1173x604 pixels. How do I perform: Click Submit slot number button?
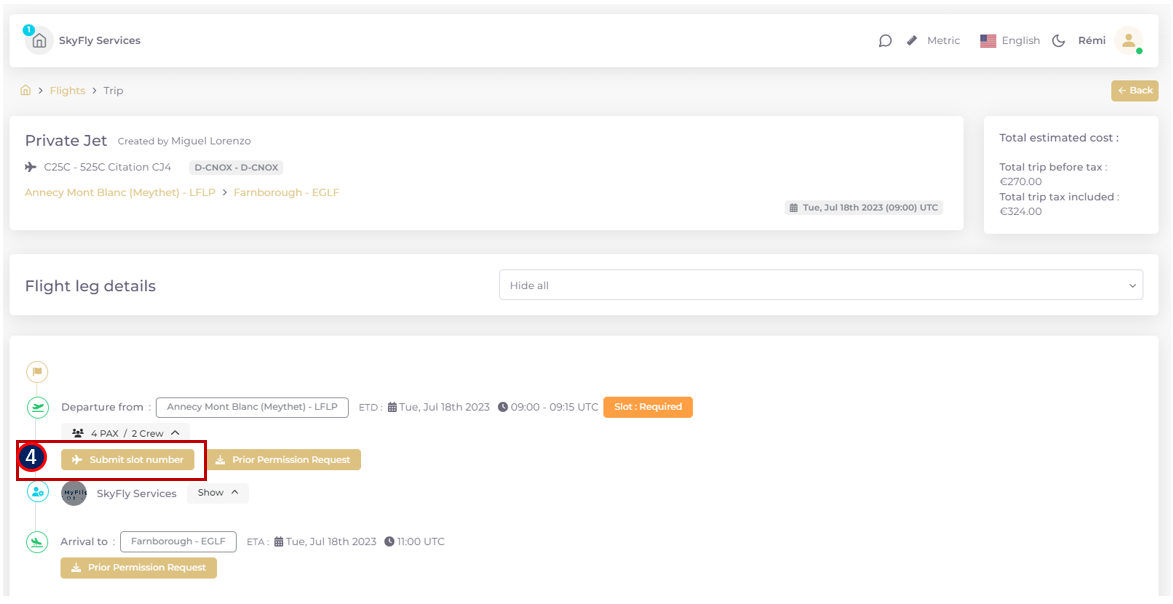pyautogui.click(x=128, y=460)
